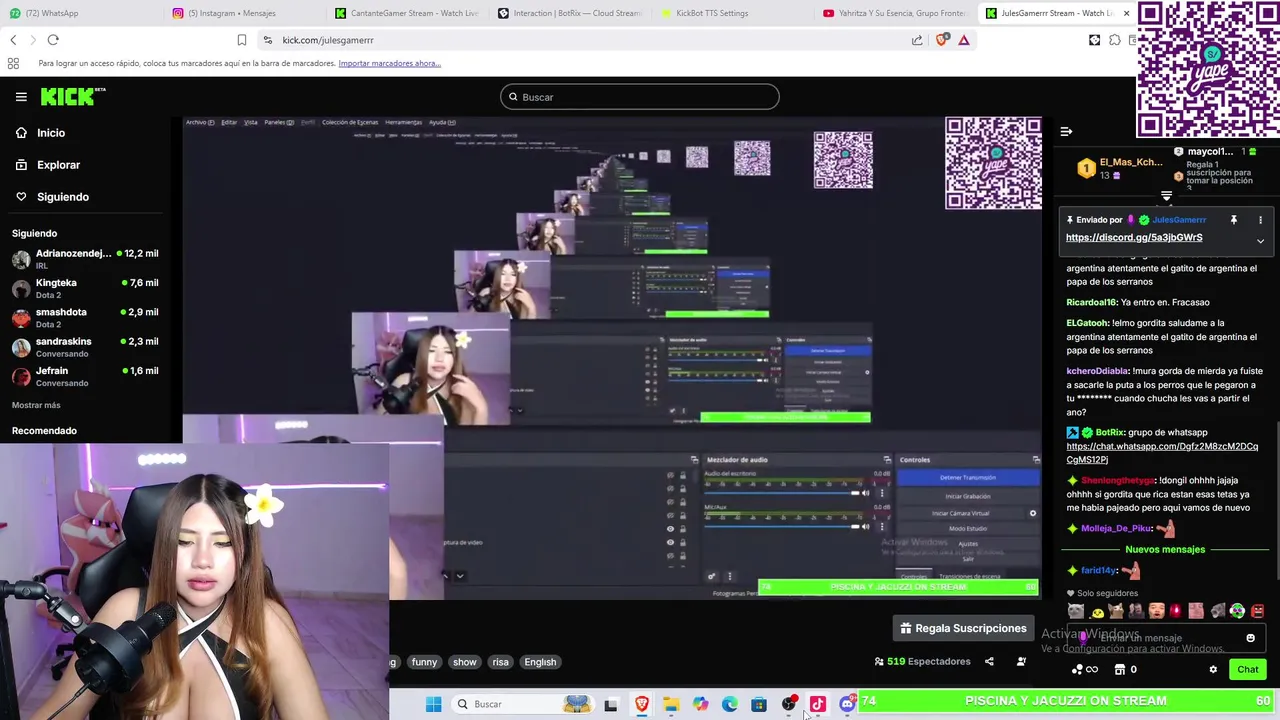Open Brave browser from the taskbar

(641, 704)
